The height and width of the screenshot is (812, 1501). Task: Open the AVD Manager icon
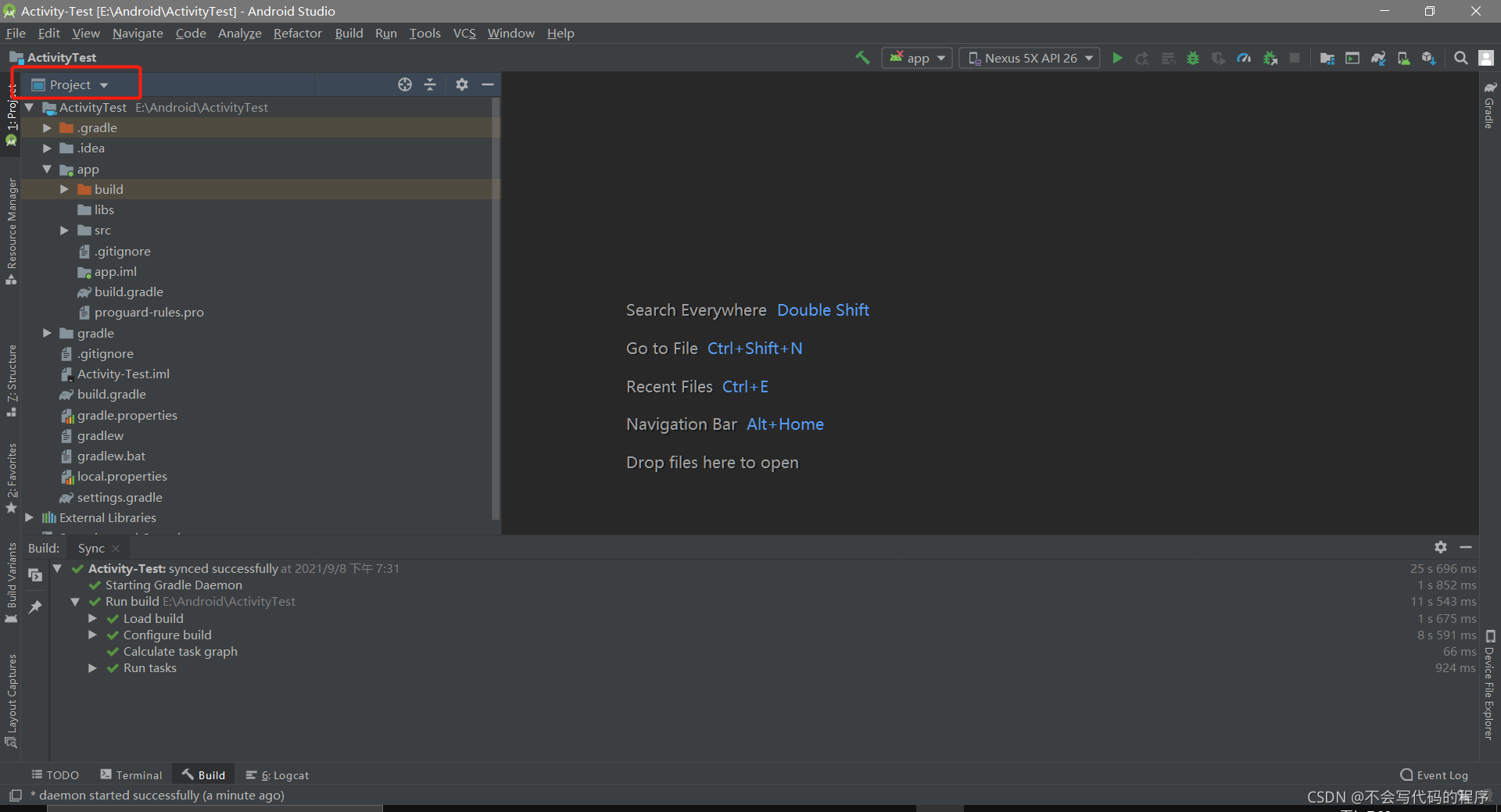1403,58
